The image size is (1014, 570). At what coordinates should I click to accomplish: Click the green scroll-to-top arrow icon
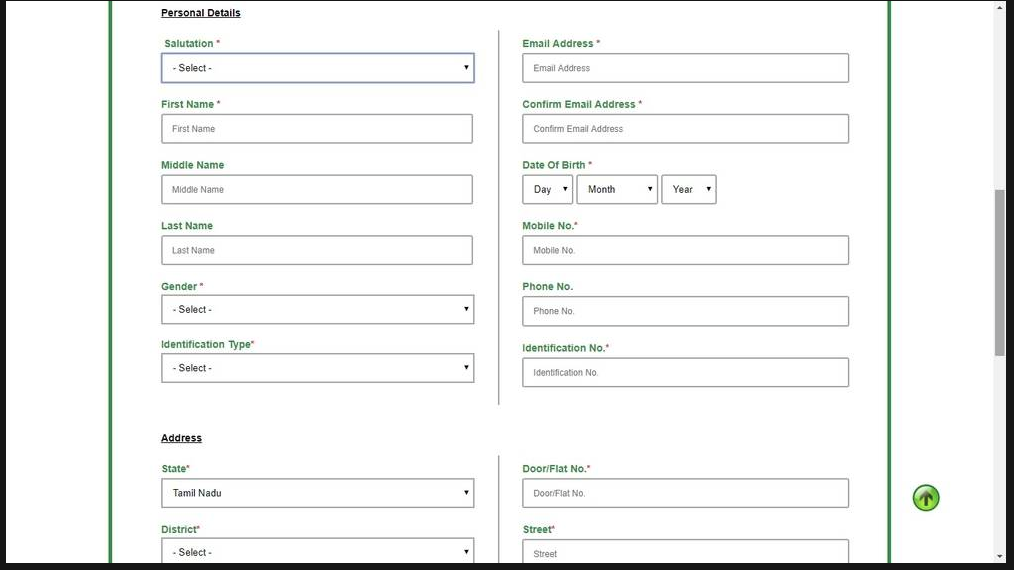pyautogui.click(x=926, y=498)
